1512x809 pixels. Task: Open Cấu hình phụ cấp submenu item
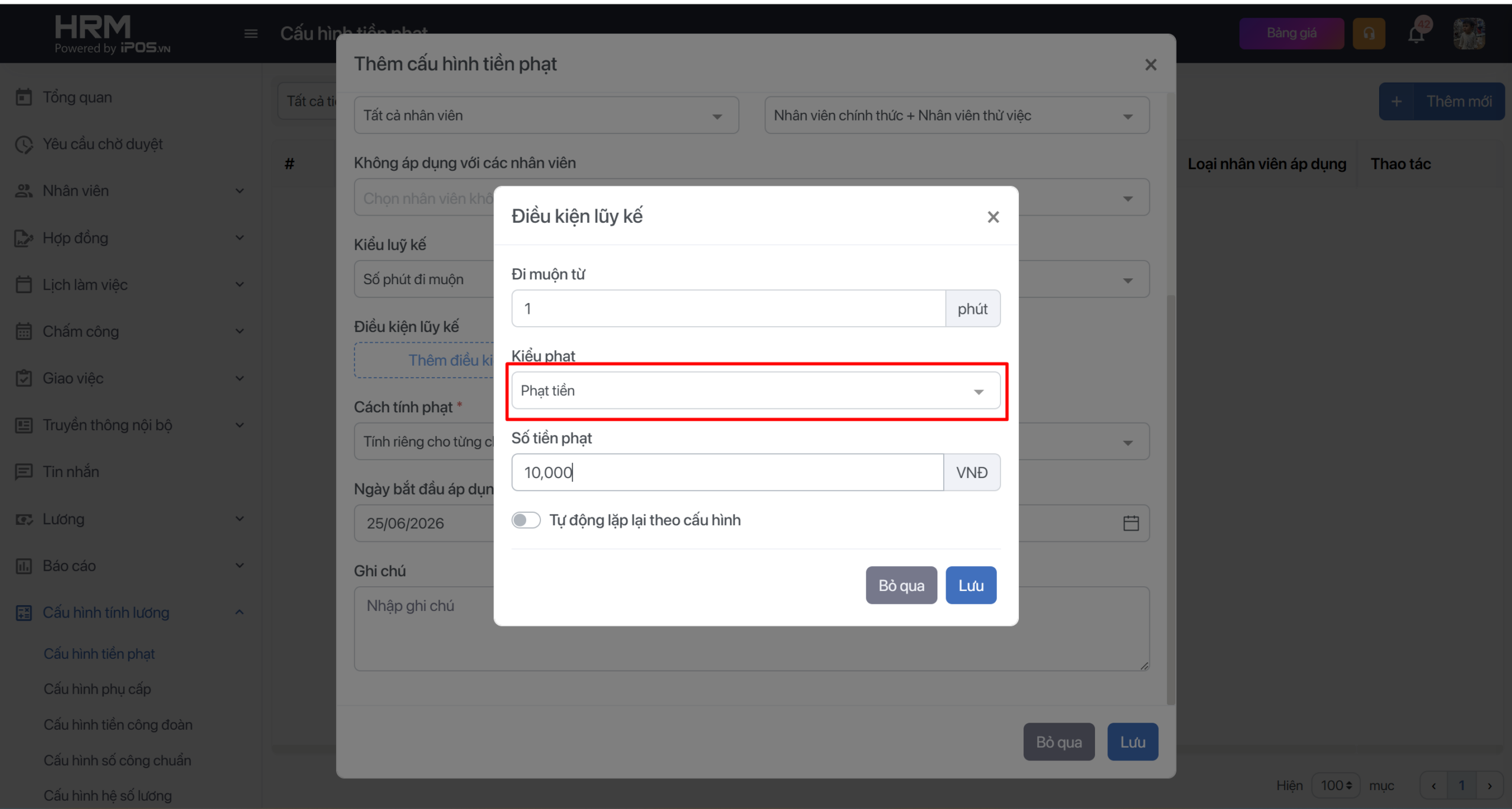97,689
